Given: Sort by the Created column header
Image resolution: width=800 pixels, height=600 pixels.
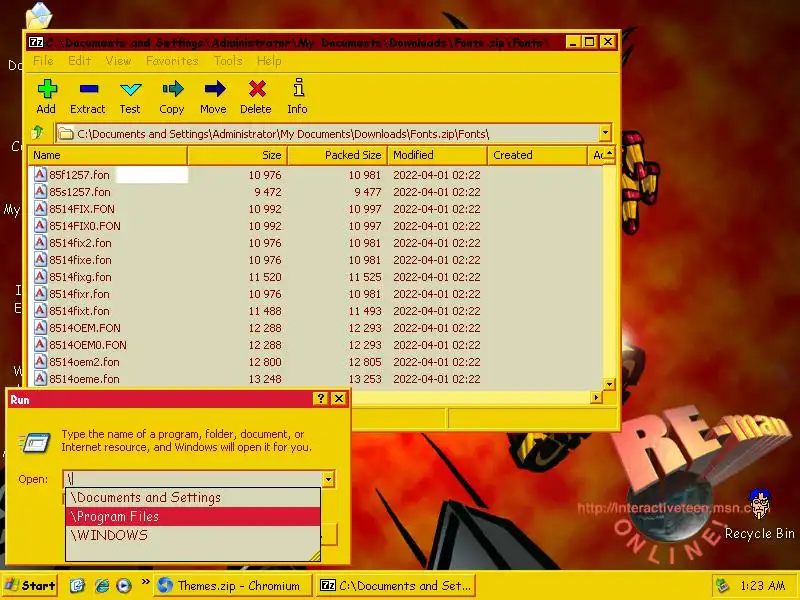Looking at the screenshot, I should point(537,155).
